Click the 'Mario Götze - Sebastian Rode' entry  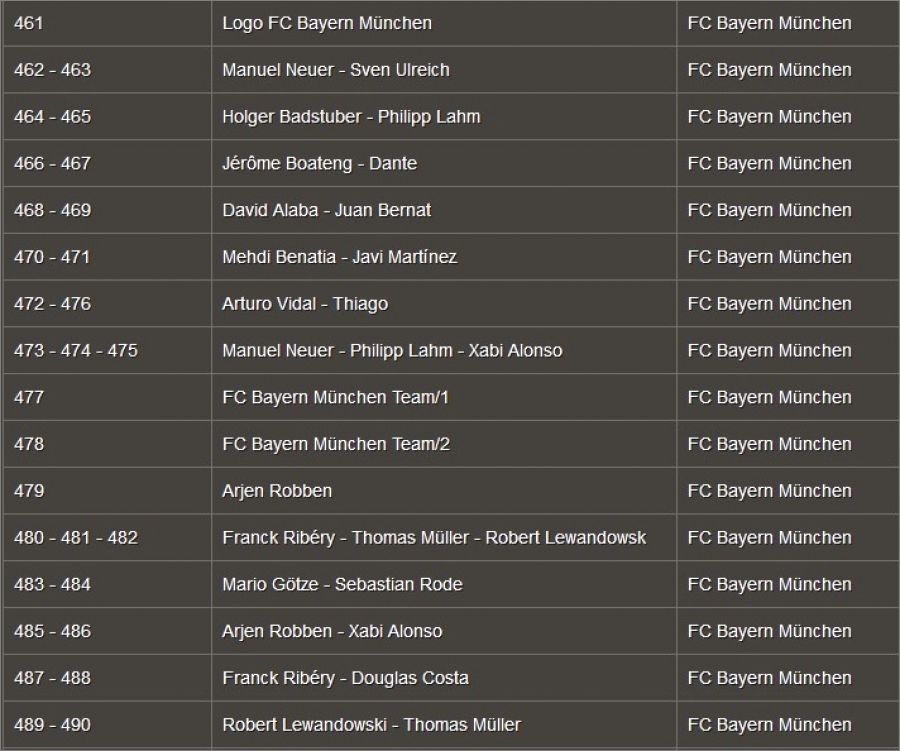coord(342,585)
